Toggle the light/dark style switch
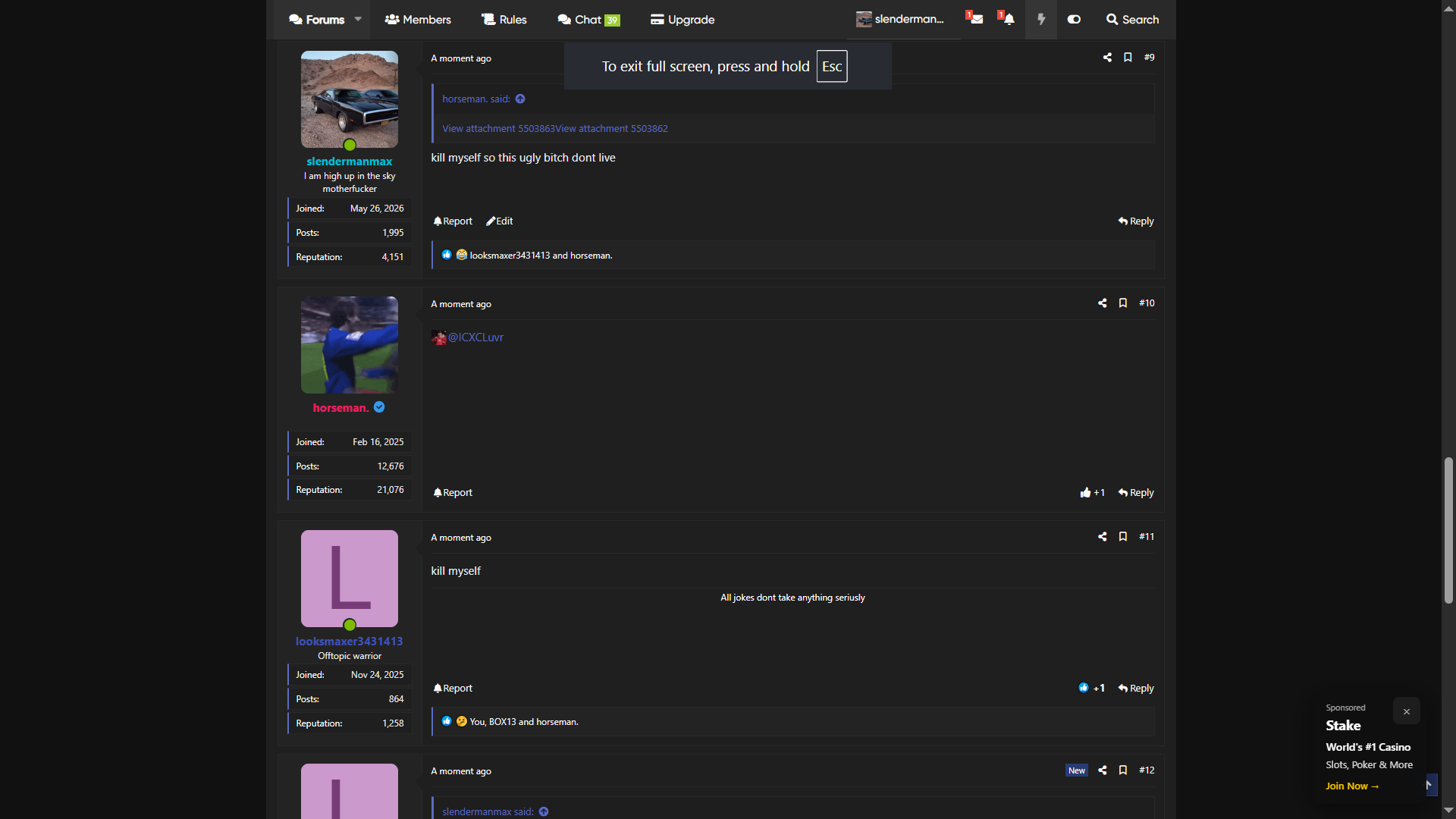The height and width of the screenshot is (819, 1456). click(x=1074, y=19)
